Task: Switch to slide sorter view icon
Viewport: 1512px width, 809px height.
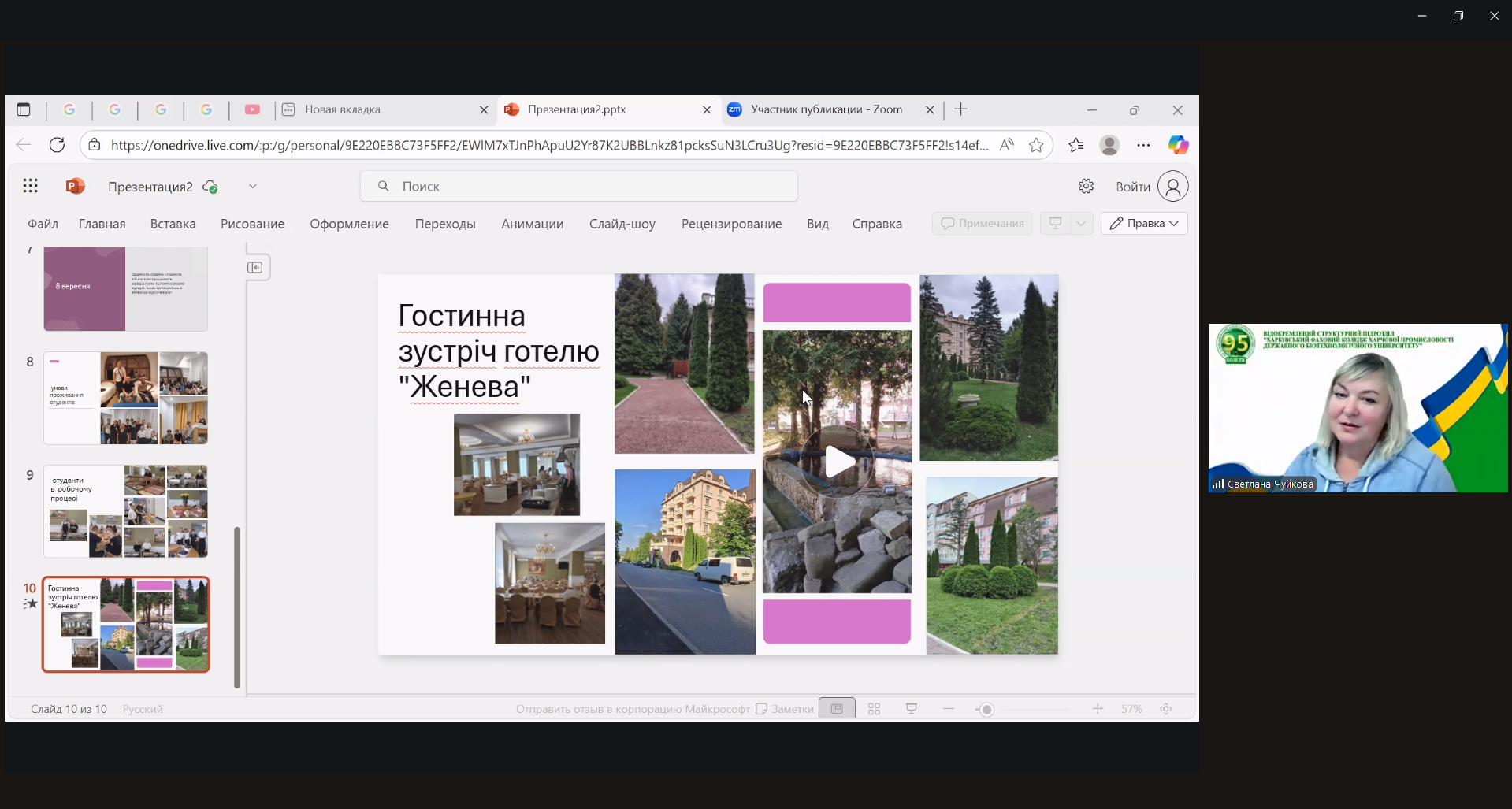Action: coord(874,709)
